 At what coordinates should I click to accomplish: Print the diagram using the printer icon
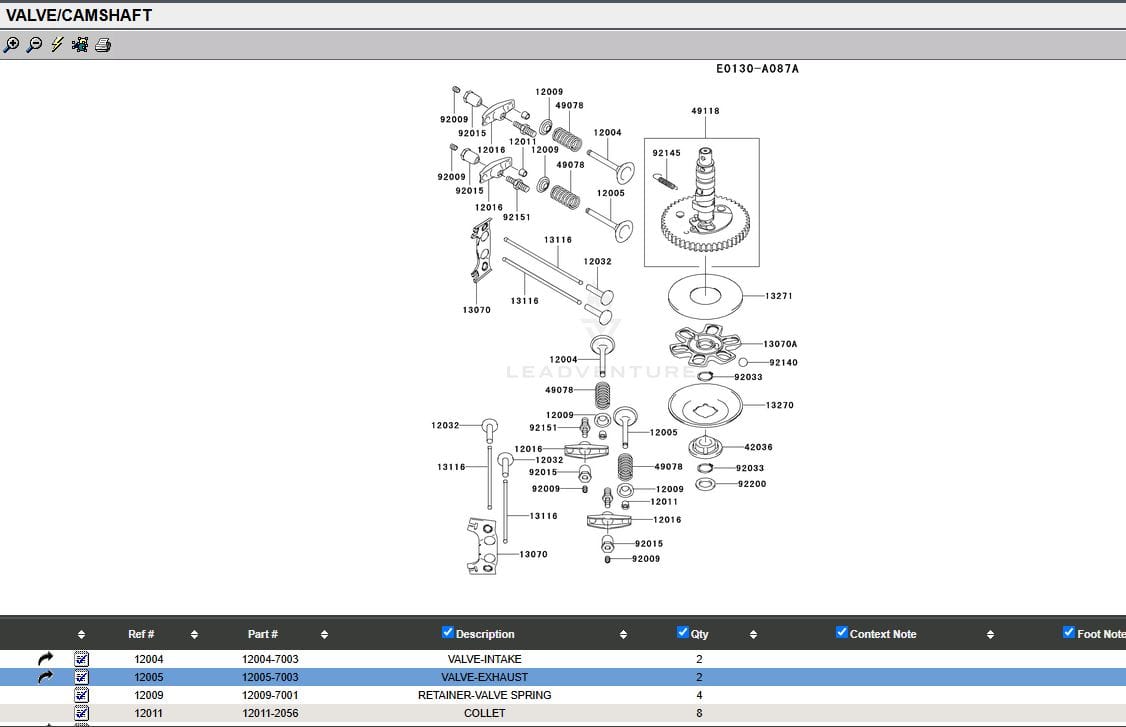click(103, 44)
